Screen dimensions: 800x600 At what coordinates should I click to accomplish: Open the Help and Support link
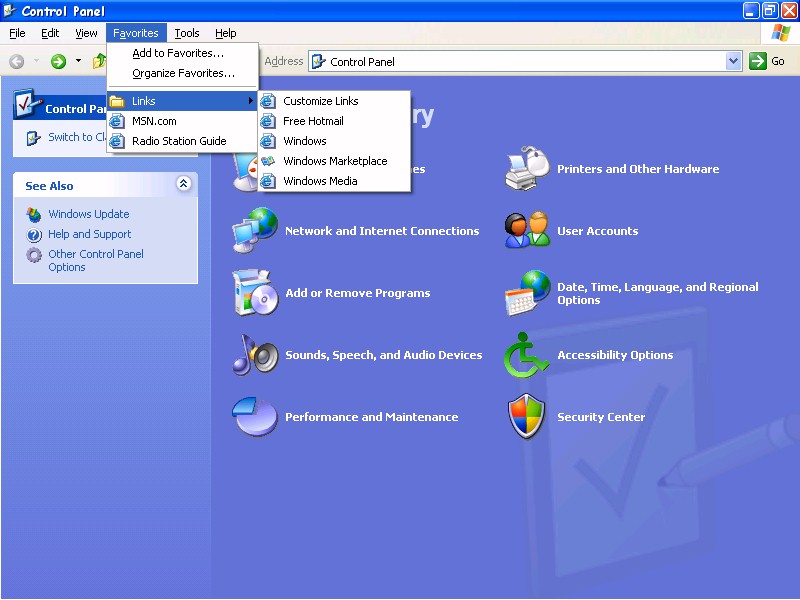89,234
